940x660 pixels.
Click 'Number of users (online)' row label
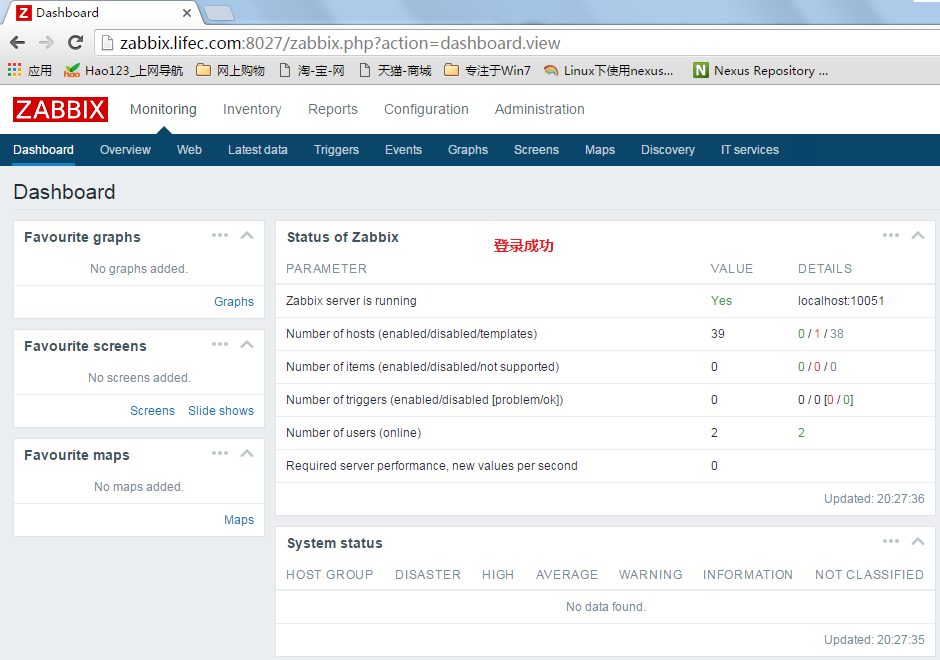pos(354,433)
